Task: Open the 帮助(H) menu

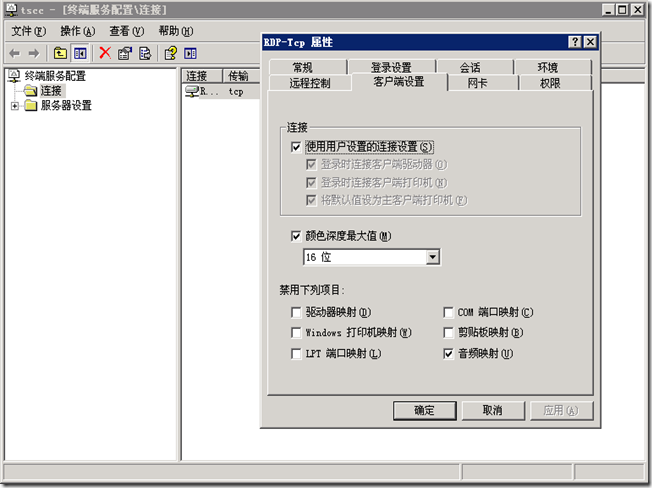Action: pyautogui.click(x=176, y=31)
